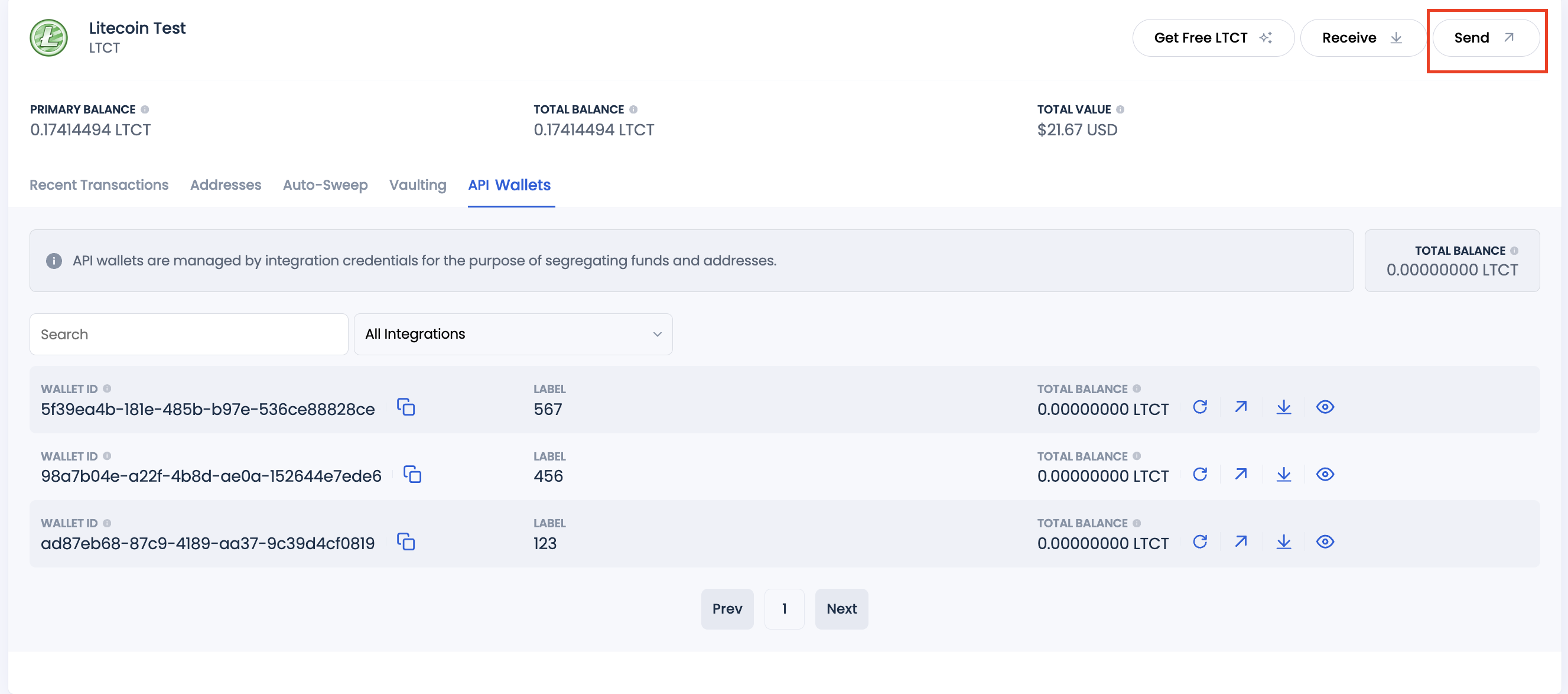The image size is (1568, 694).
Task: Click the Wallet ID info tooltip icon
Action: [108, 389]
